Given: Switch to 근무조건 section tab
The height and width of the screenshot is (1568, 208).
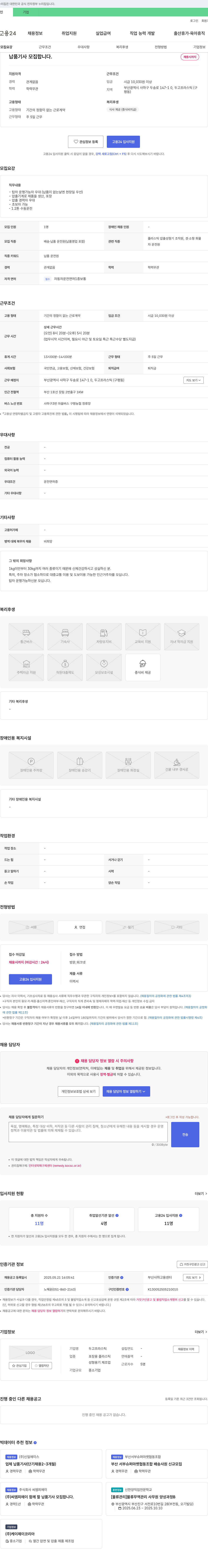Looking at the screenshot, I should tap(45, 47).
